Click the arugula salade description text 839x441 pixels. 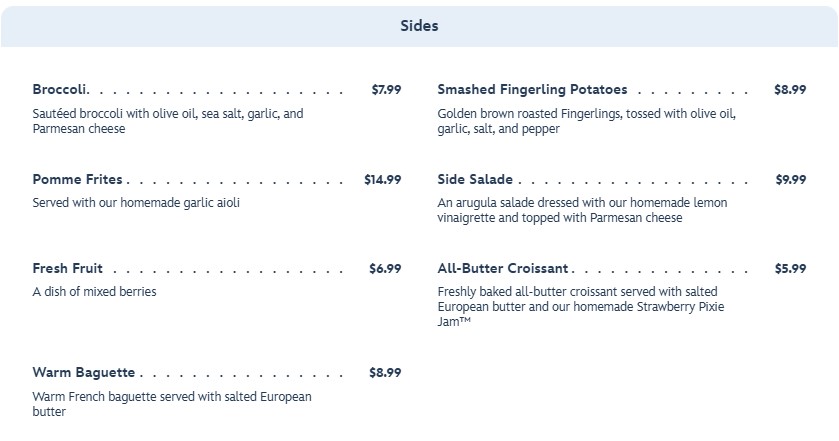pos(582,210)
